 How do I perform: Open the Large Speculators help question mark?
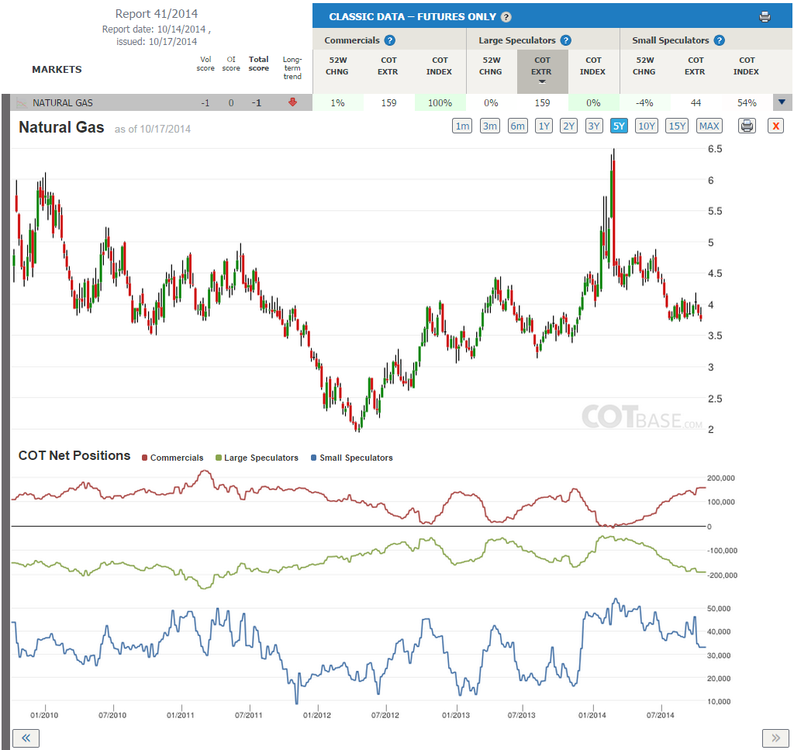(566, 41)
